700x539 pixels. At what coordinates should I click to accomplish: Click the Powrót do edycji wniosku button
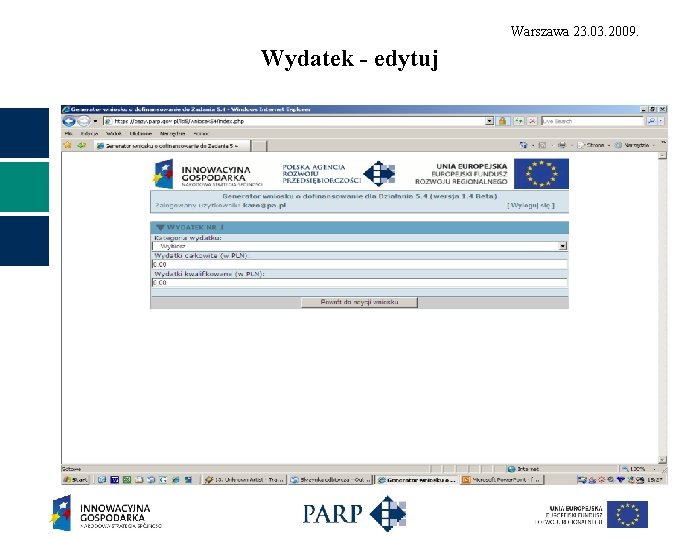[359, 302]
